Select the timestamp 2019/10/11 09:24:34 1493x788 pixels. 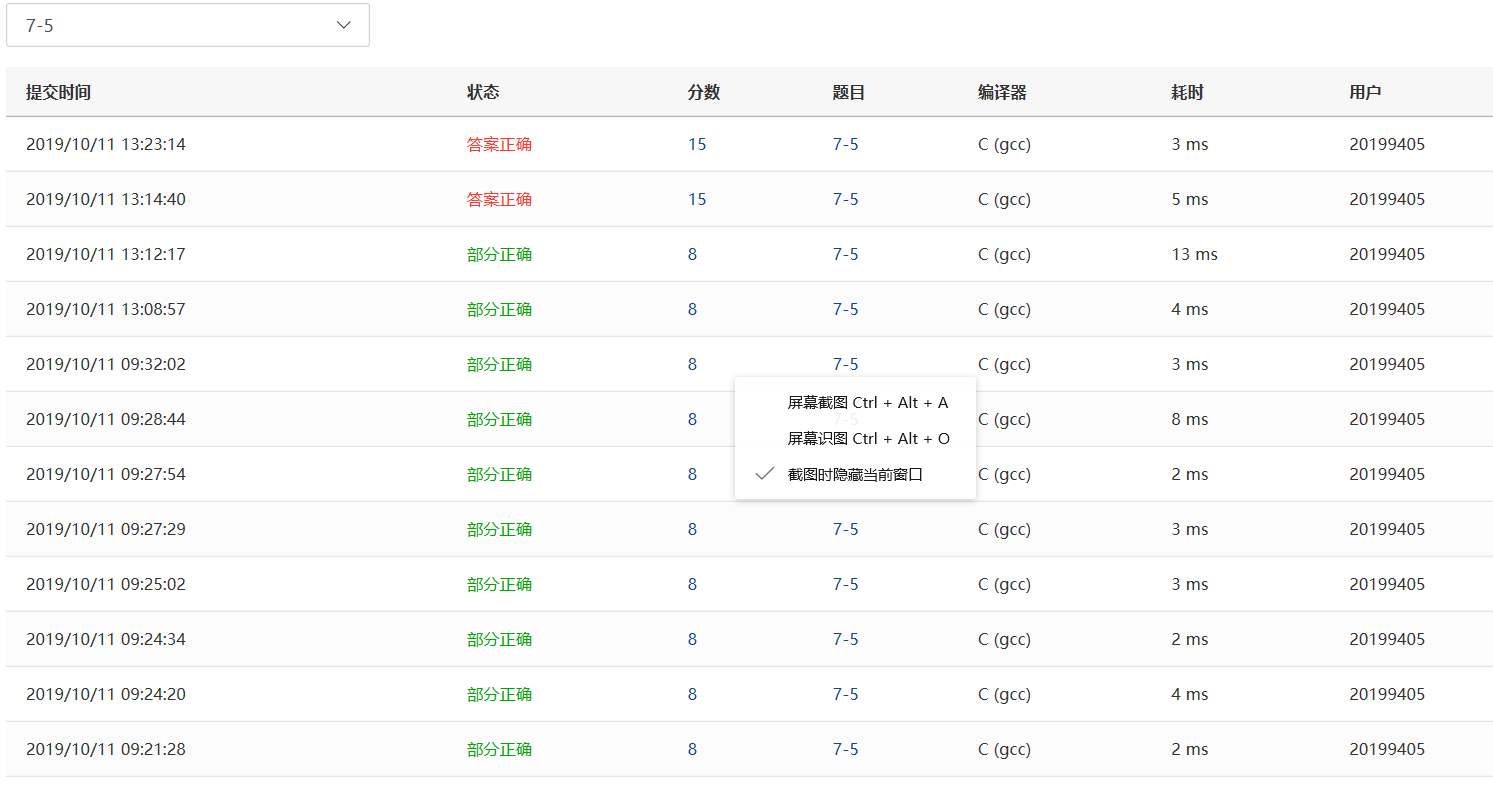point(106,639)
